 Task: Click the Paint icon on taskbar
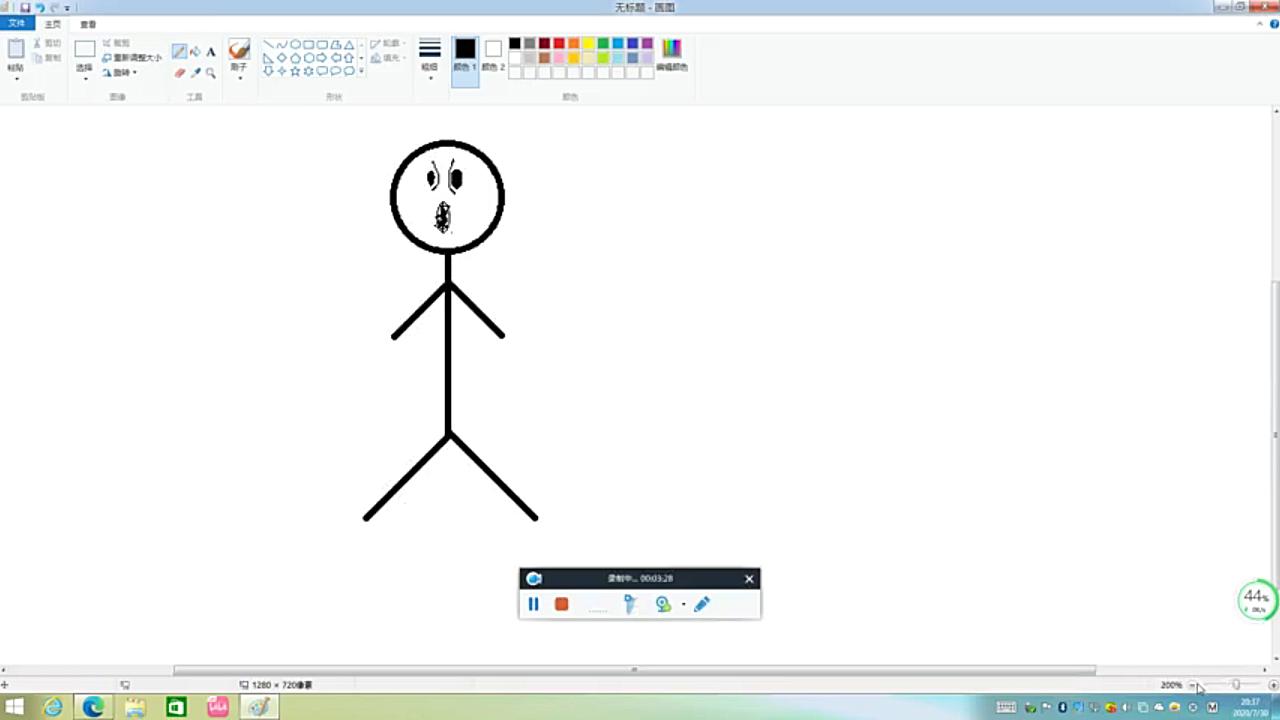tap(259, 707)
